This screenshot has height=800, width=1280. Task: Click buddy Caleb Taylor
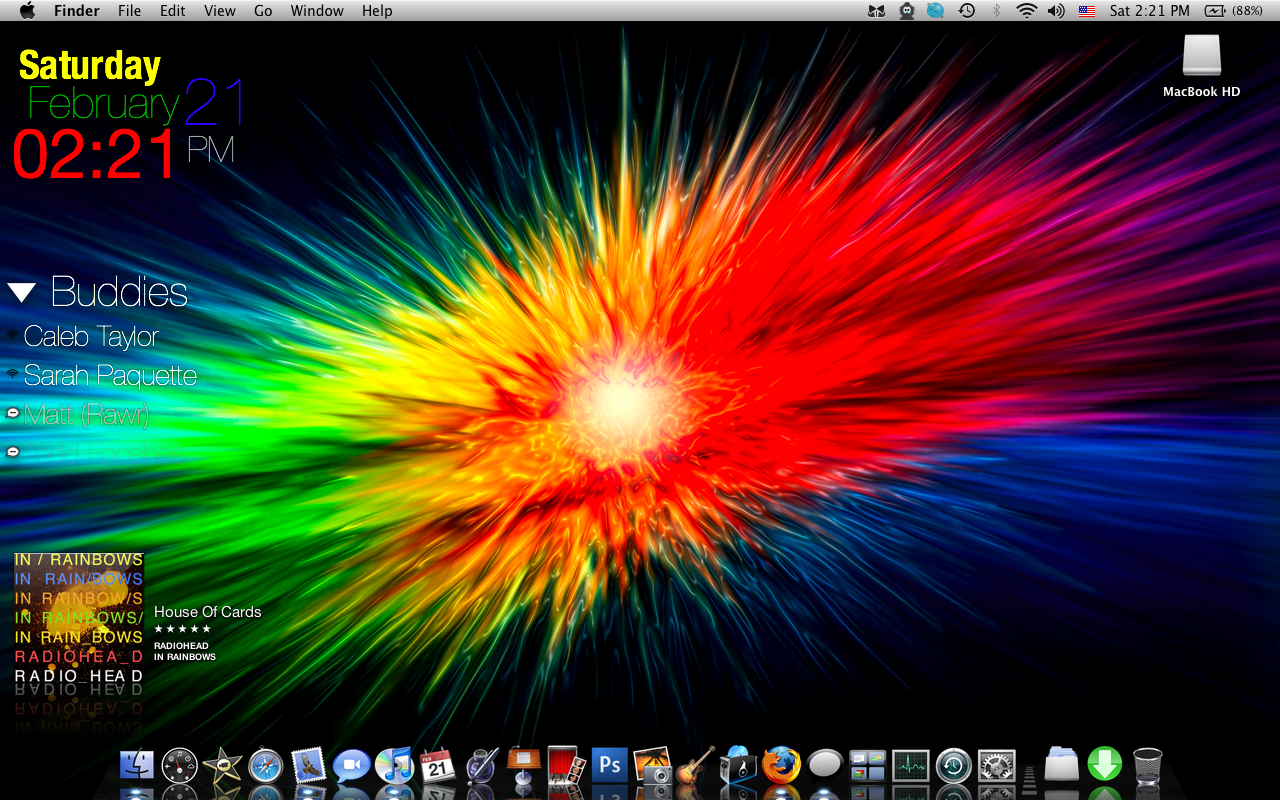point(91,337)
